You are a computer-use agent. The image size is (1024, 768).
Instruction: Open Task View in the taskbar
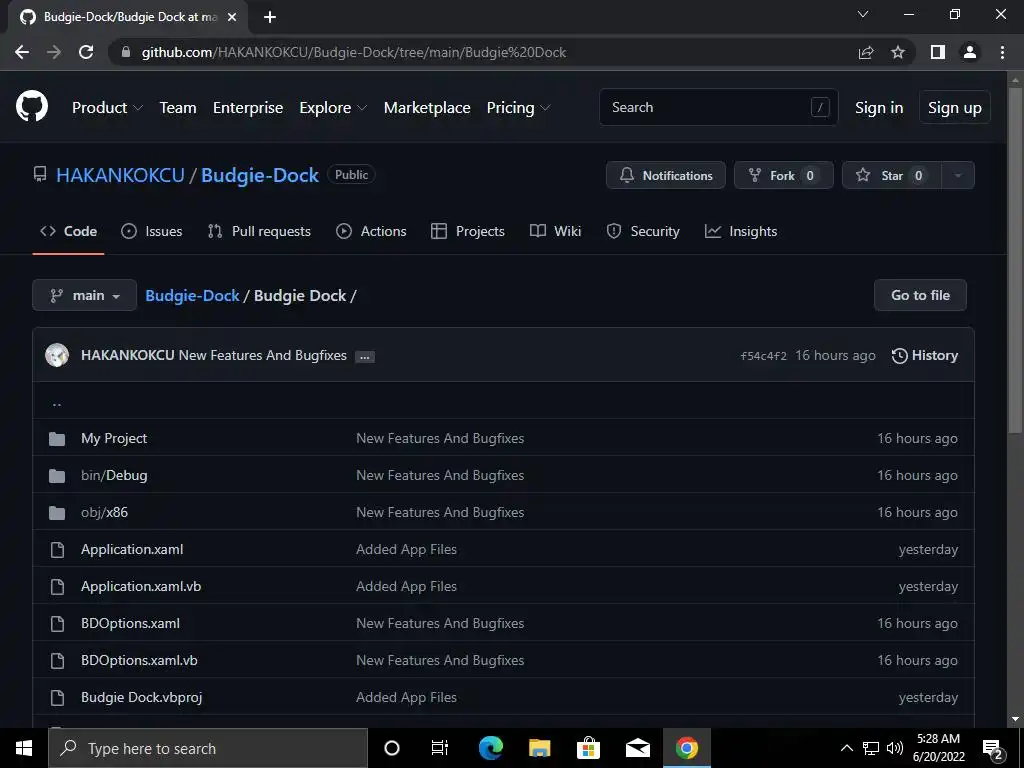tap(440, 748)
